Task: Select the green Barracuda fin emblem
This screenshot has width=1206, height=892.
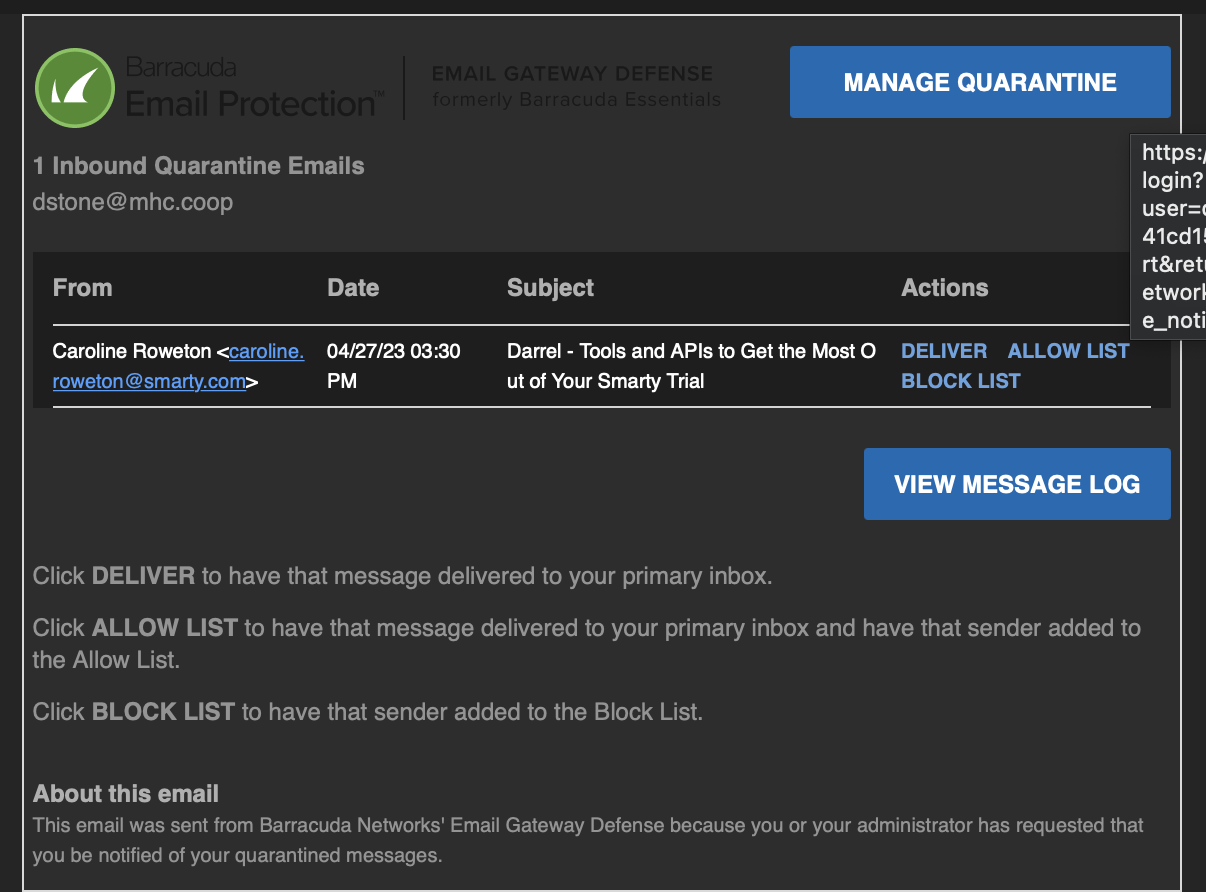Action: click(x=75, y=88)
